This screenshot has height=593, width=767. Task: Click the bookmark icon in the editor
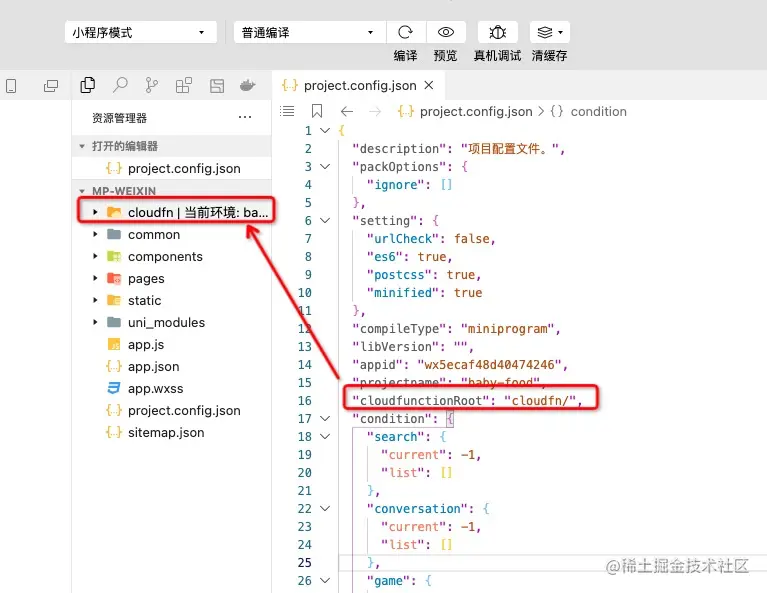click(317, 112)
